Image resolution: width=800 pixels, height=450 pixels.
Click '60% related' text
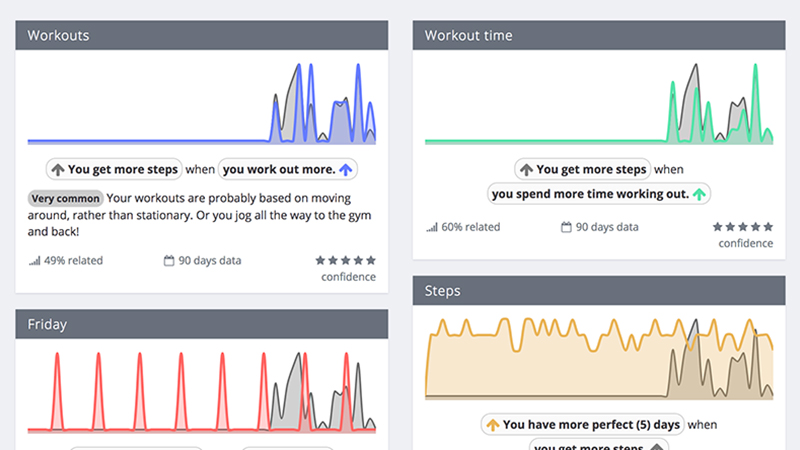tap(470, 227)
